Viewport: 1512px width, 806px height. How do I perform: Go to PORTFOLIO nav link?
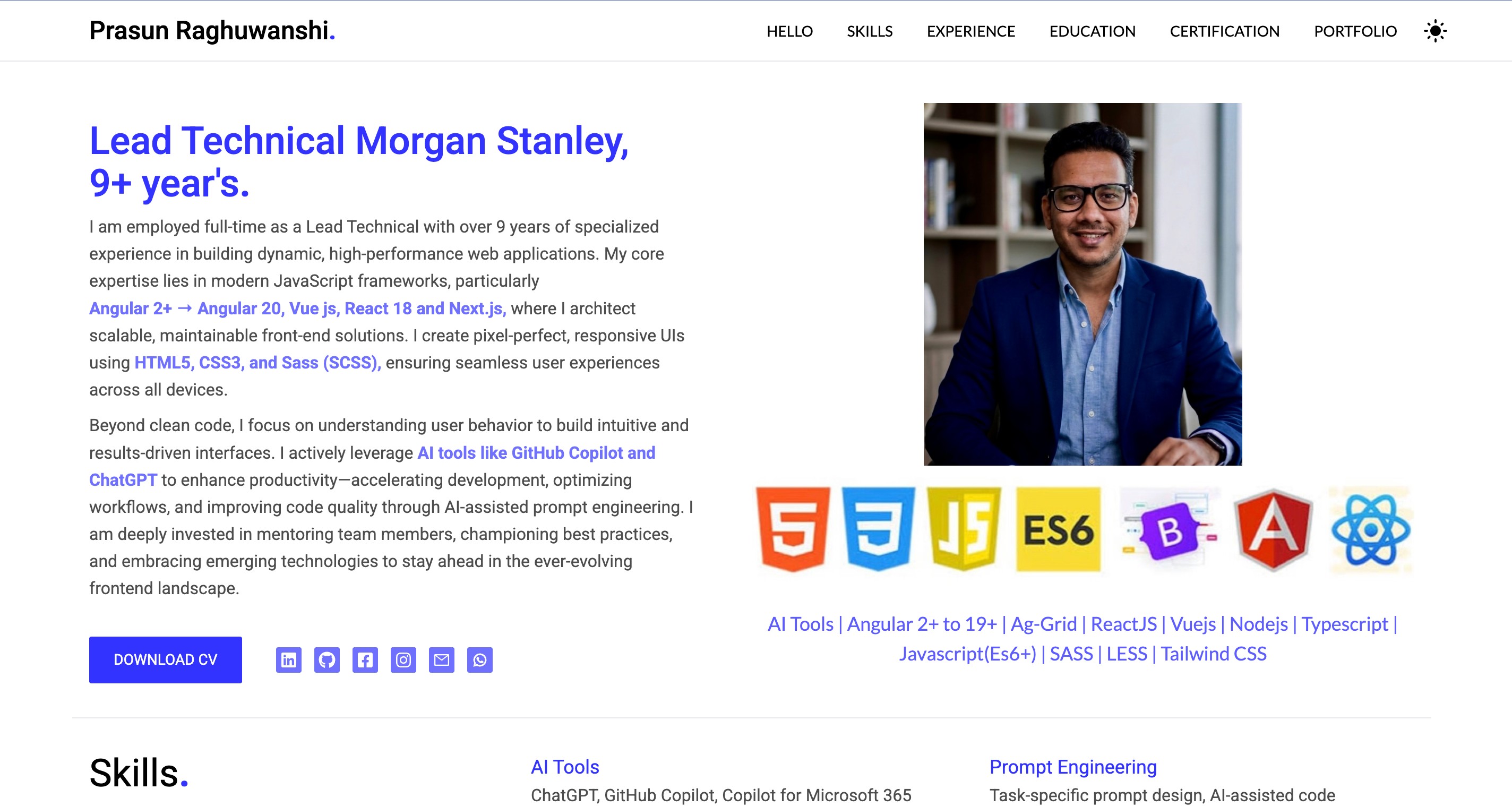point(1355,31)
